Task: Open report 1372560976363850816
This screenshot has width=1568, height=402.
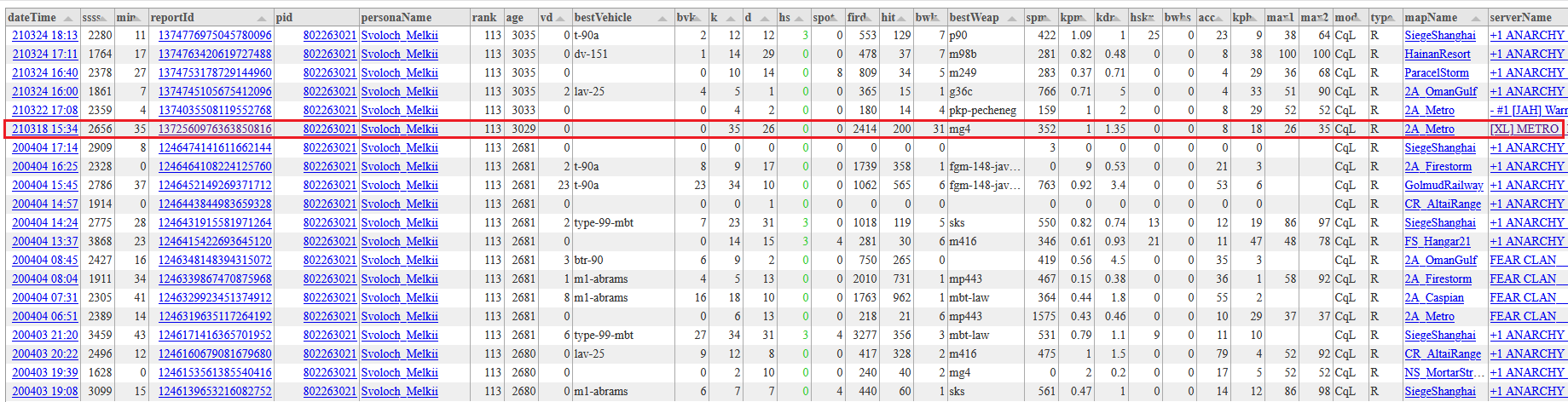Action: pyautogui.click(x=215, y=129)
